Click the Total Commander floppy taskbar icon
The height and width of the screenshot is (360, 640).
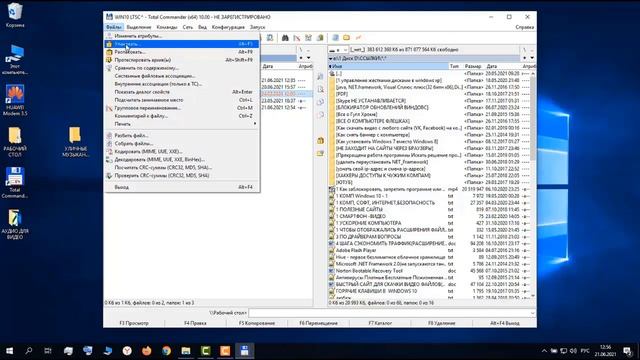point(244,351)
